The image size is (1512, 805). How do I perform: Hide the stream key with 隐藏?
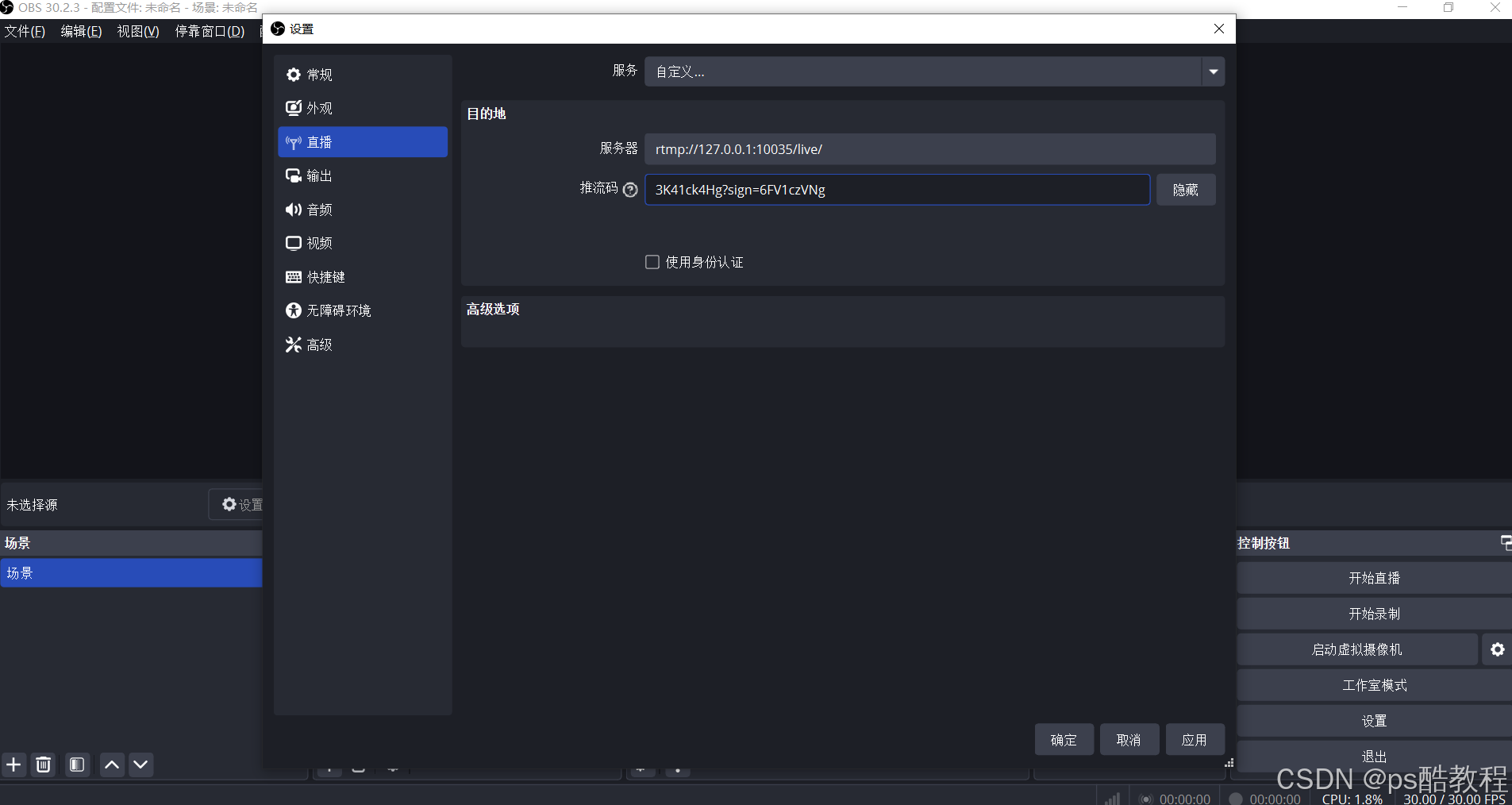(x=1186, y=190)
